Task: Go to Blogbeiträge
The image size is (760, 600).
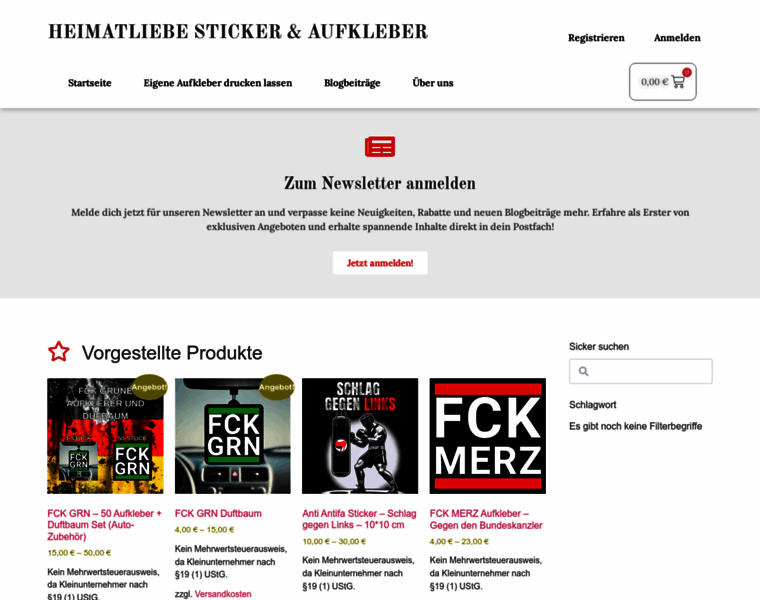Action: click(x=352, y=83)
